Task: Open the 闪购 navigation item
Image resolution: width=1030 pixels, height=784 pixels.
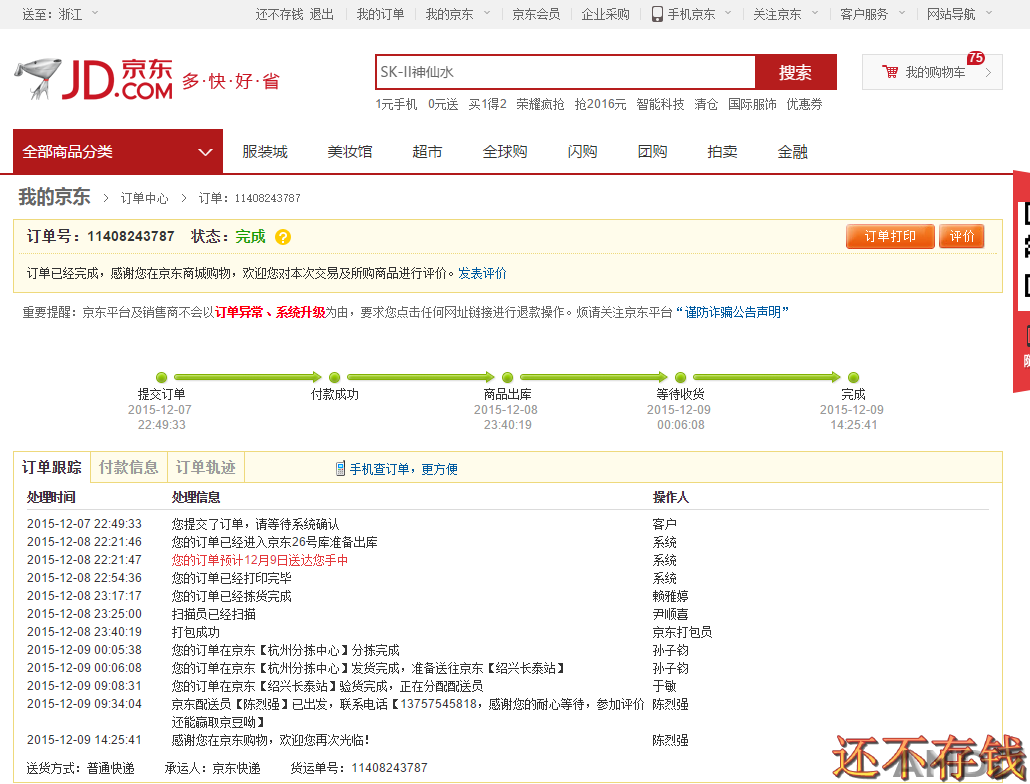Action: pos(582,152)
